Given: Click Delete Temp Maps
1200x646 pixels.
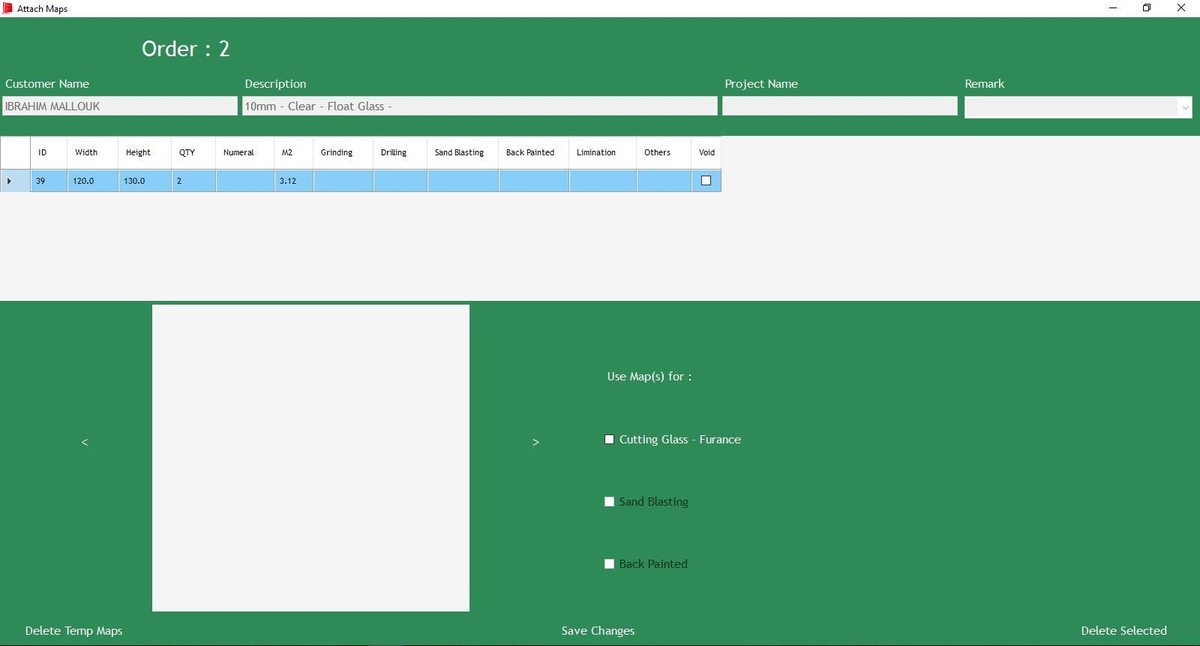Looking at the screenshot, I should click(x=74, y=631).
